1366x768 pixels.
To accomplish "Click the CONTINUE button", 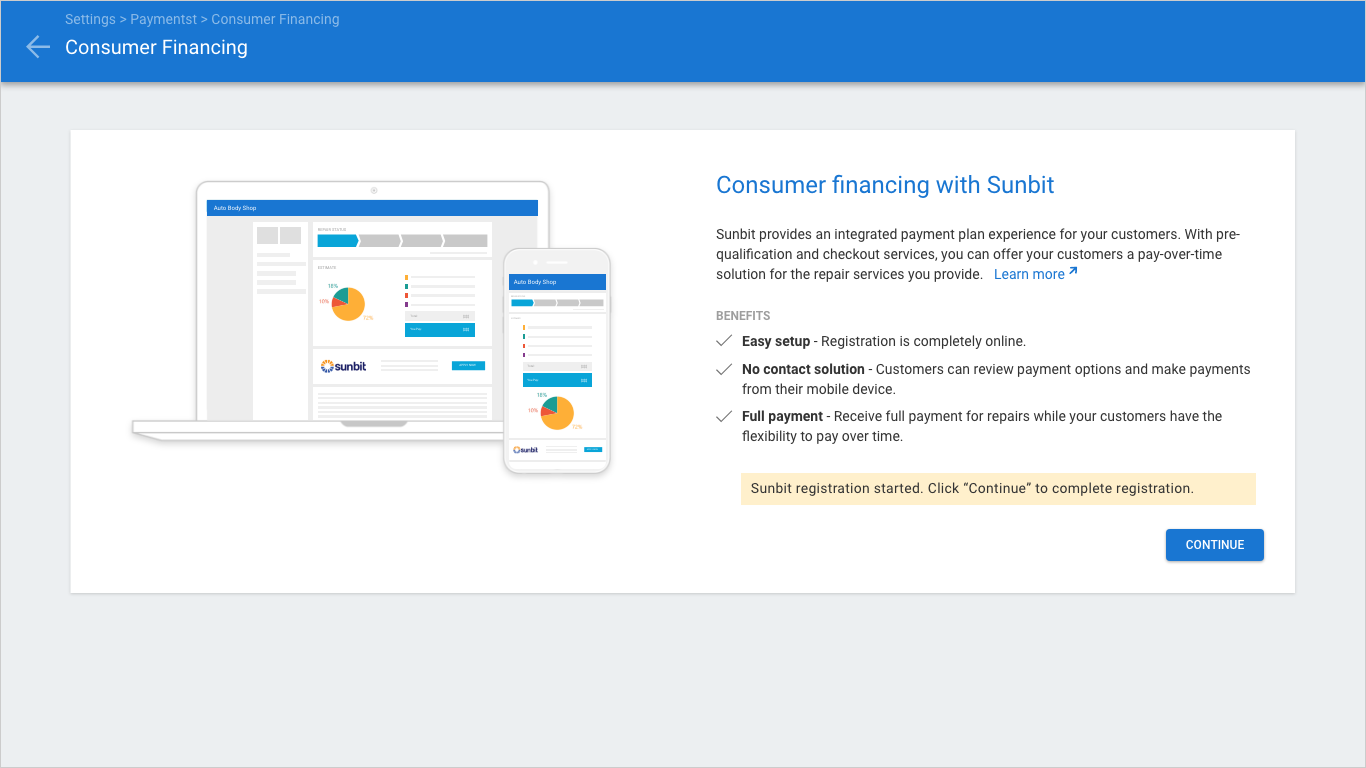I will click(x=1215, y=545).
